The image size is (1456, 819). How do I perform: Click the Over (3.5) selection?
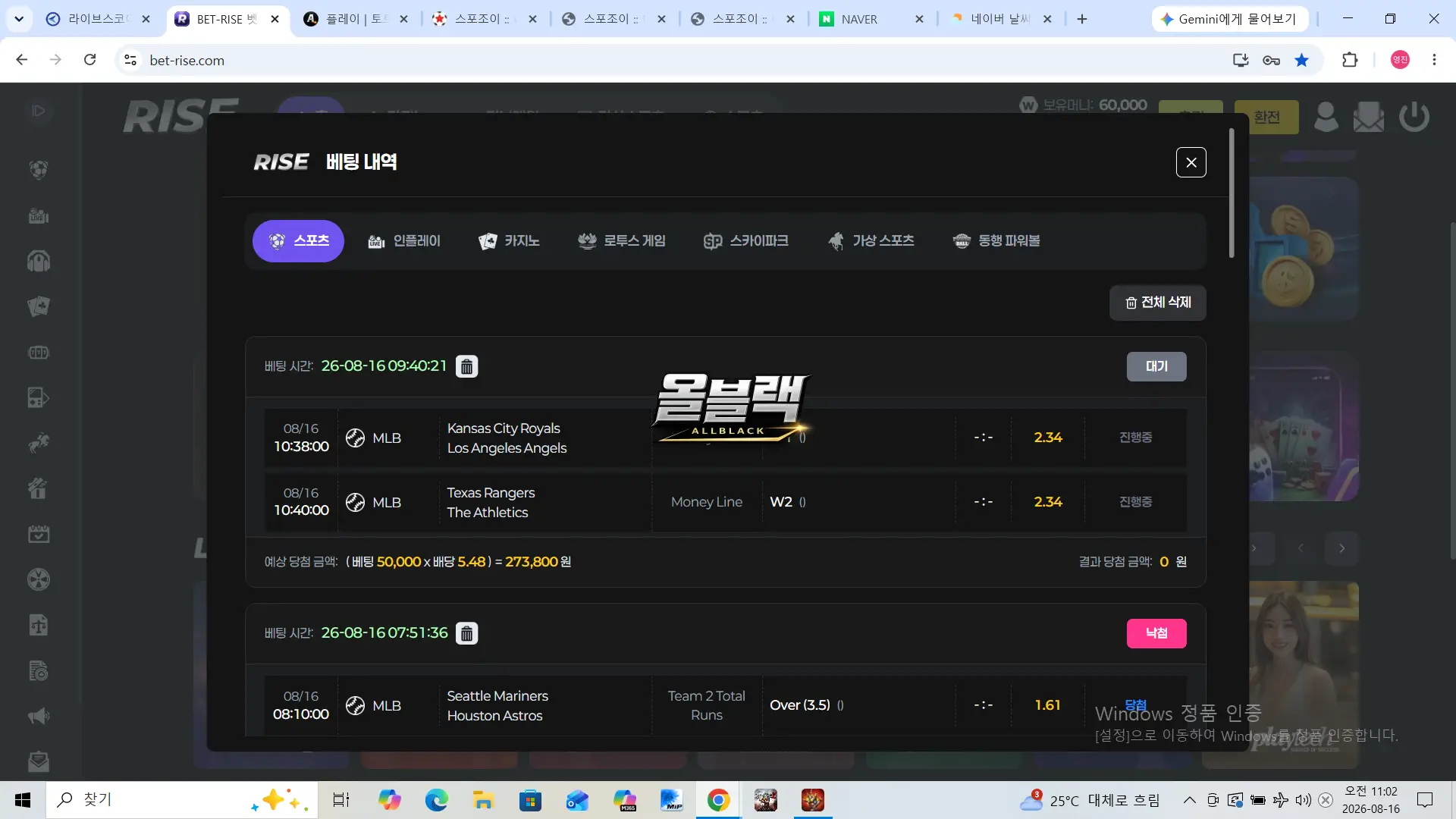[x=800, y=705]
